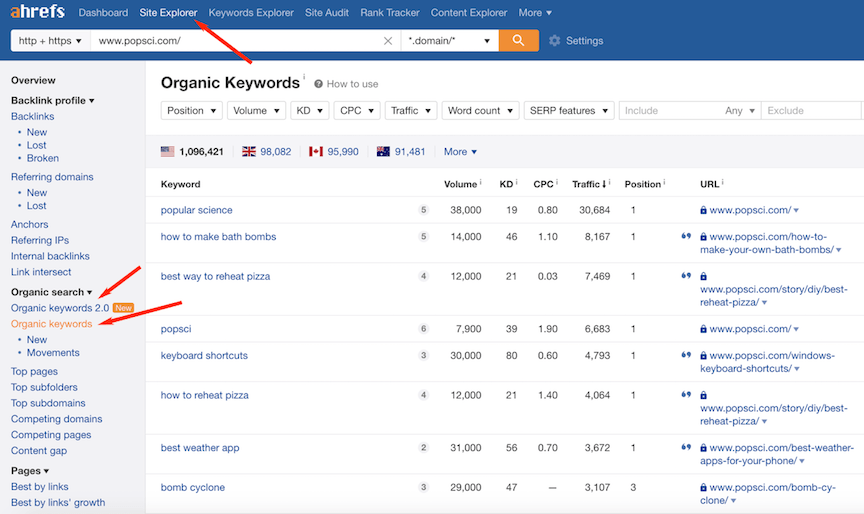
Task: Open the More countries dropdown
Action: (460, 152)
